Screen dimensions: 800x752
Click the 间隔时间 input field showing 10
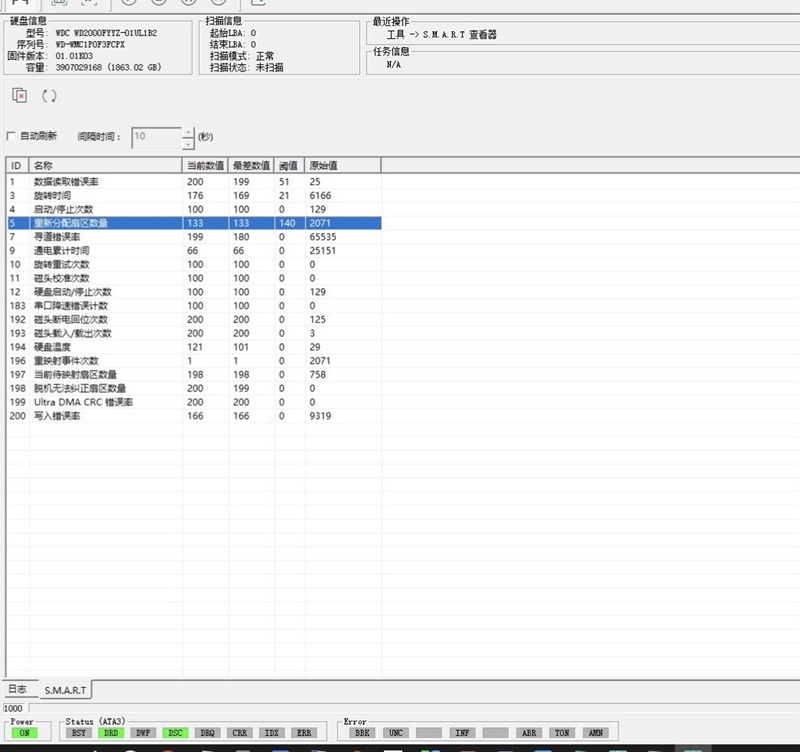click(x=156, y=138)
